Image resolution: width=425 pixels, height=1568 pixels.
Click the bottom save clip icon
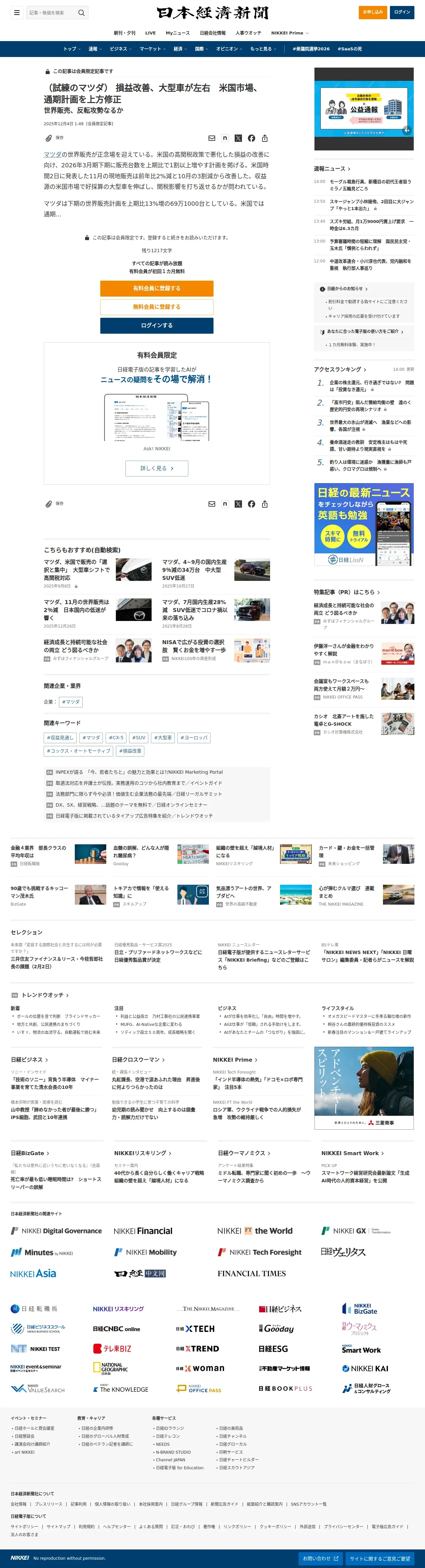click(x=49, y=504)
